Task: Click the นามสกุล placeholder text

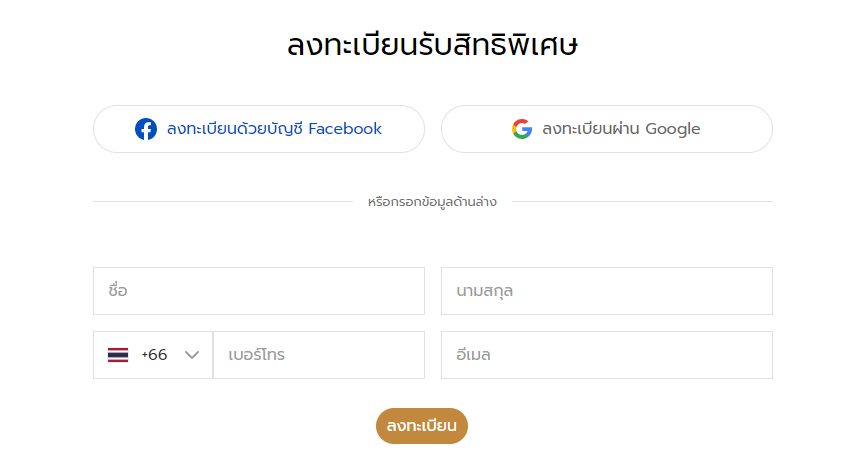Action: 485,291
